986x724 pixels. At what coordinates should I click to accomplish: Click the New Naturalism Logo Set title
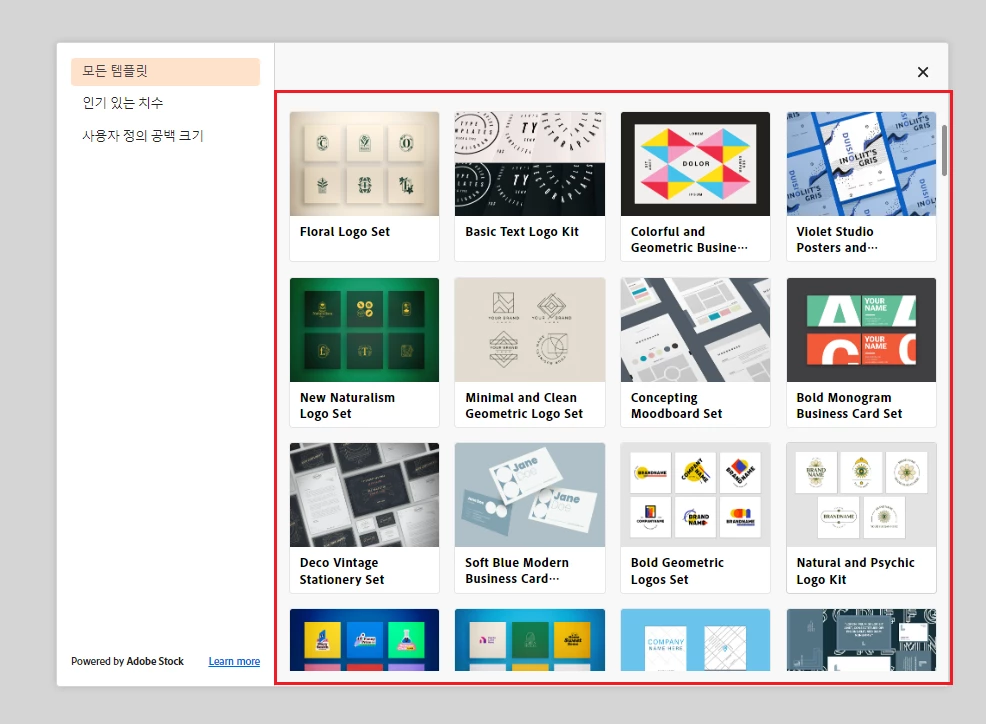347,406
